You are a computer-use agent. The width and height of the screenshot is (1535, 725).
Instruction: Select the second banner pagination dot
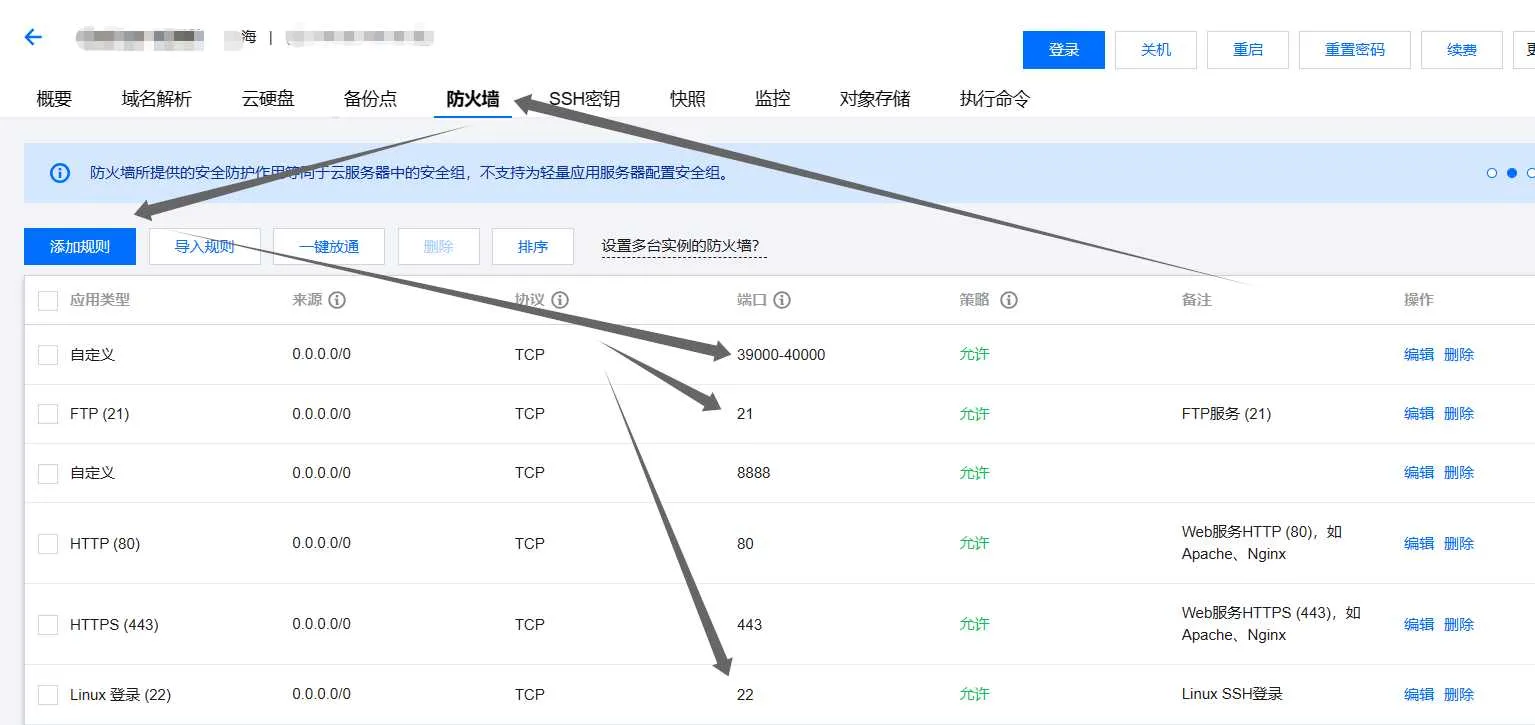point(1512,173)
